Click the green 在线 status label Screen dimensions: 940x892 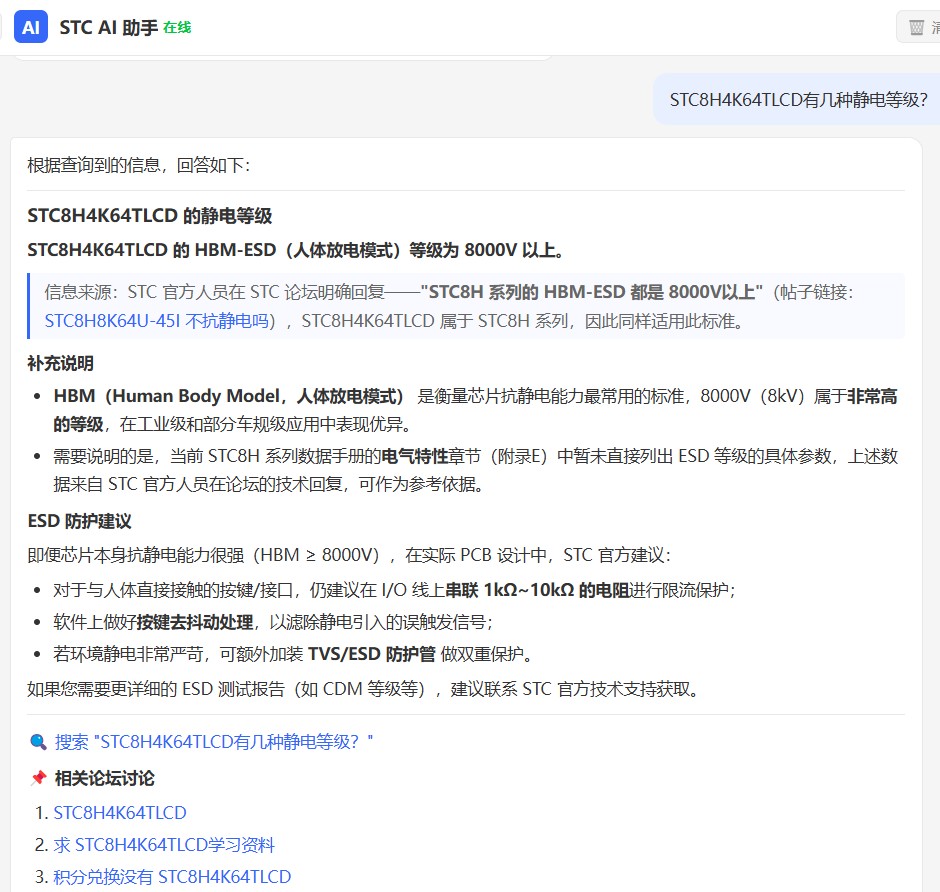tap(177, 28)
